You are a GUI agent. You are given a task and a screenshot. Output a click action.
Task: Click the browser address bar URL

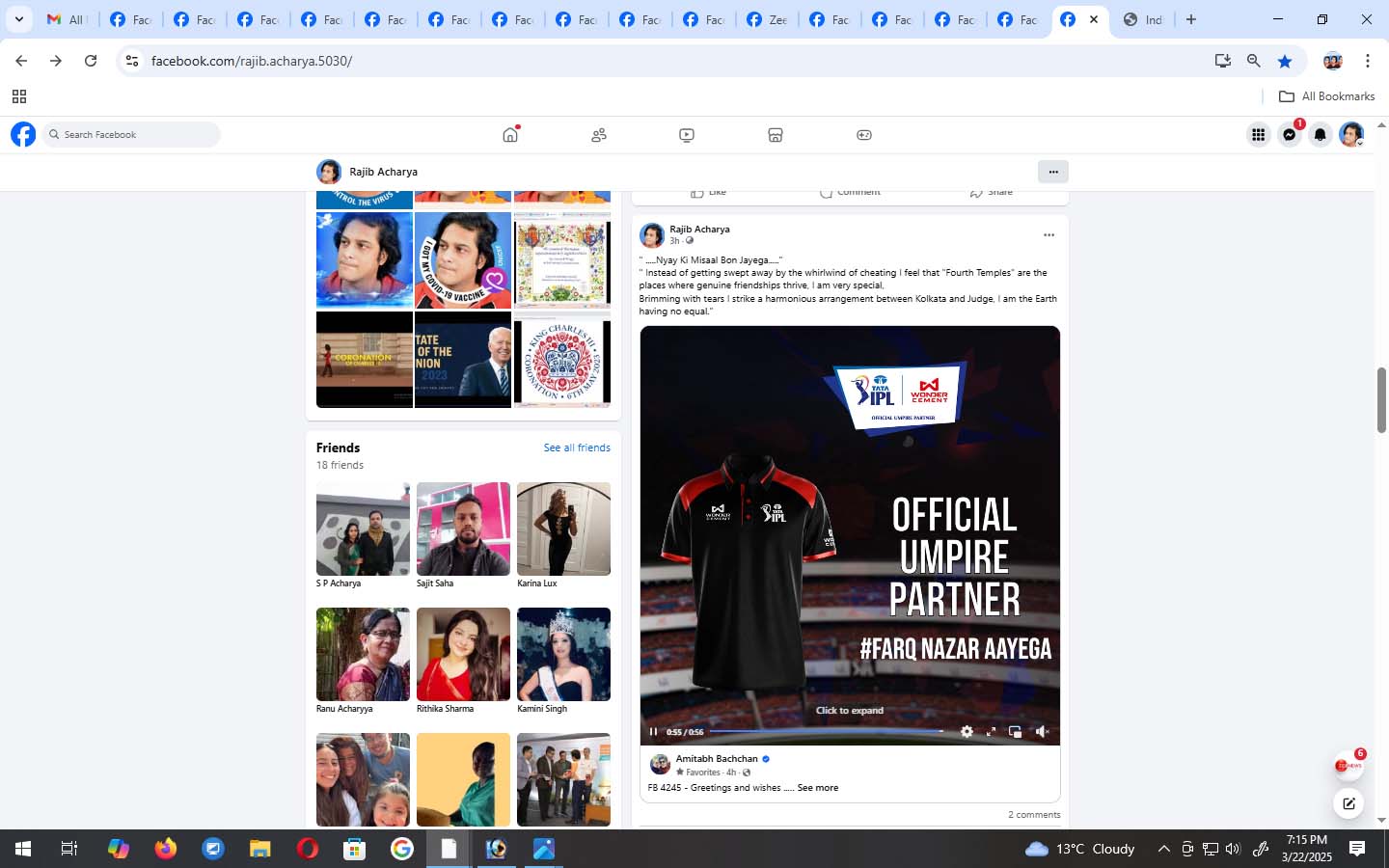pyautogui.click(x=252, y=61)
